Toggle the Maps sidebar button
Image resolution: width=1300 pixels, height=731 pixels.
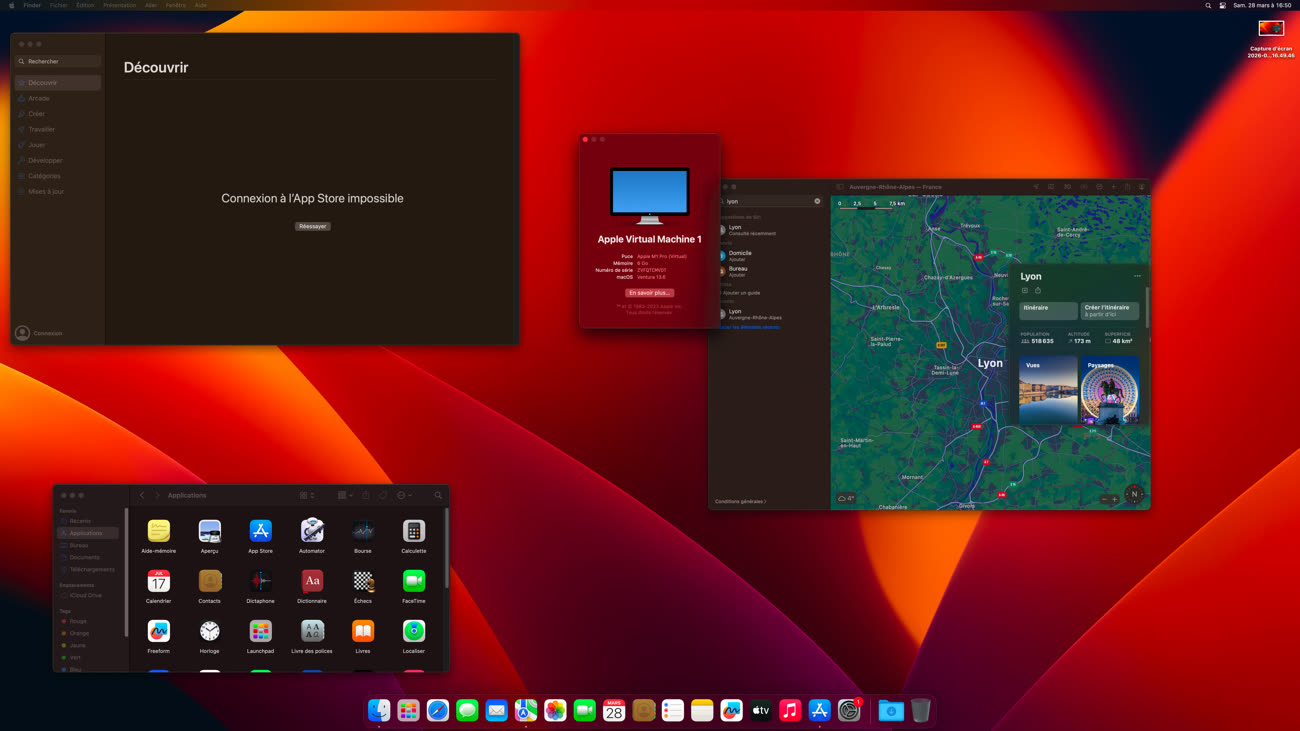(x=840, y=187)
